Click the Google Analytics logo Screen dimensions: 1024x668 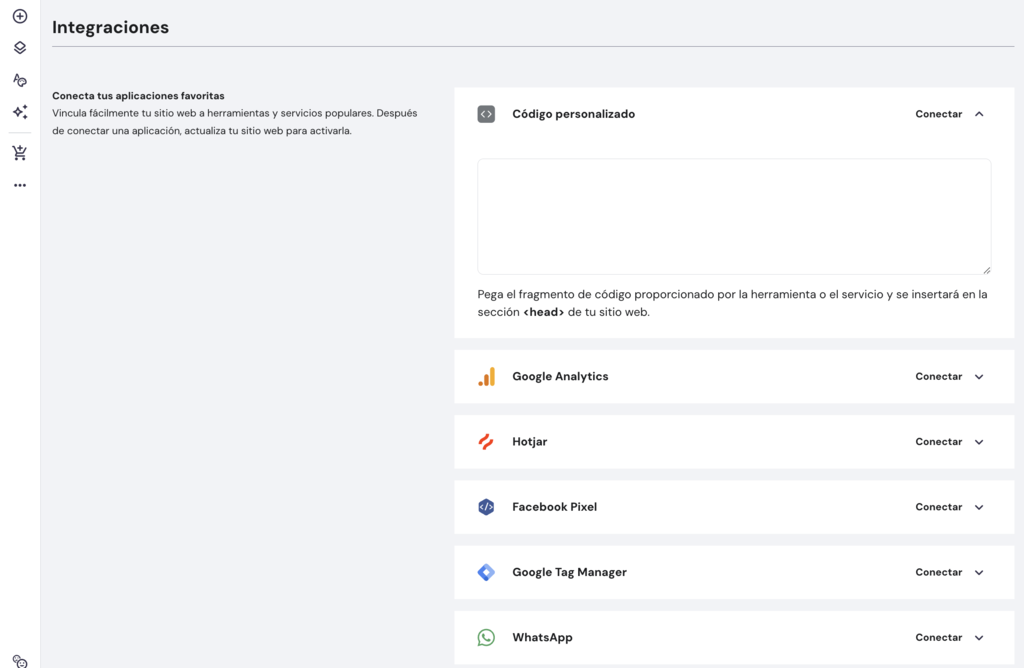[x=487, y=376]
